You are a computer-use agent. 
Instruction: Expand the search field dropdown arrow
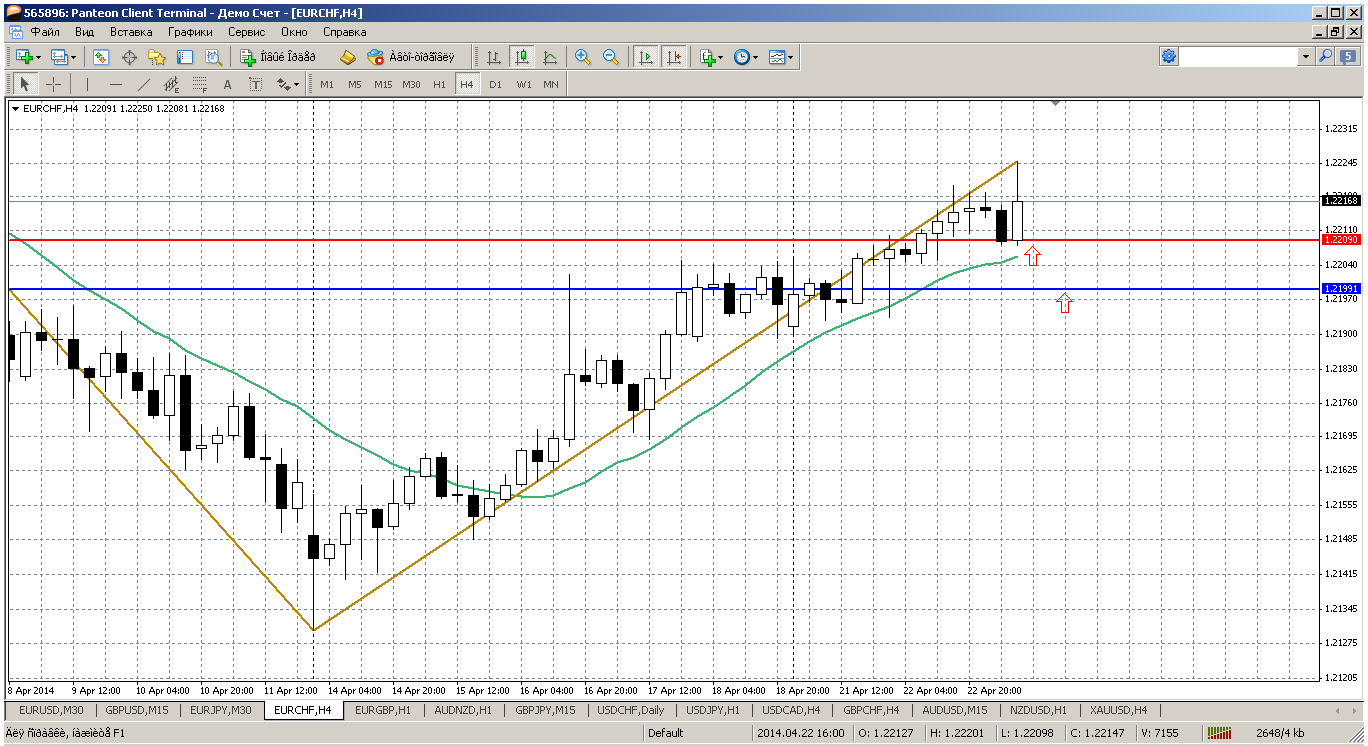point(1306,57)
